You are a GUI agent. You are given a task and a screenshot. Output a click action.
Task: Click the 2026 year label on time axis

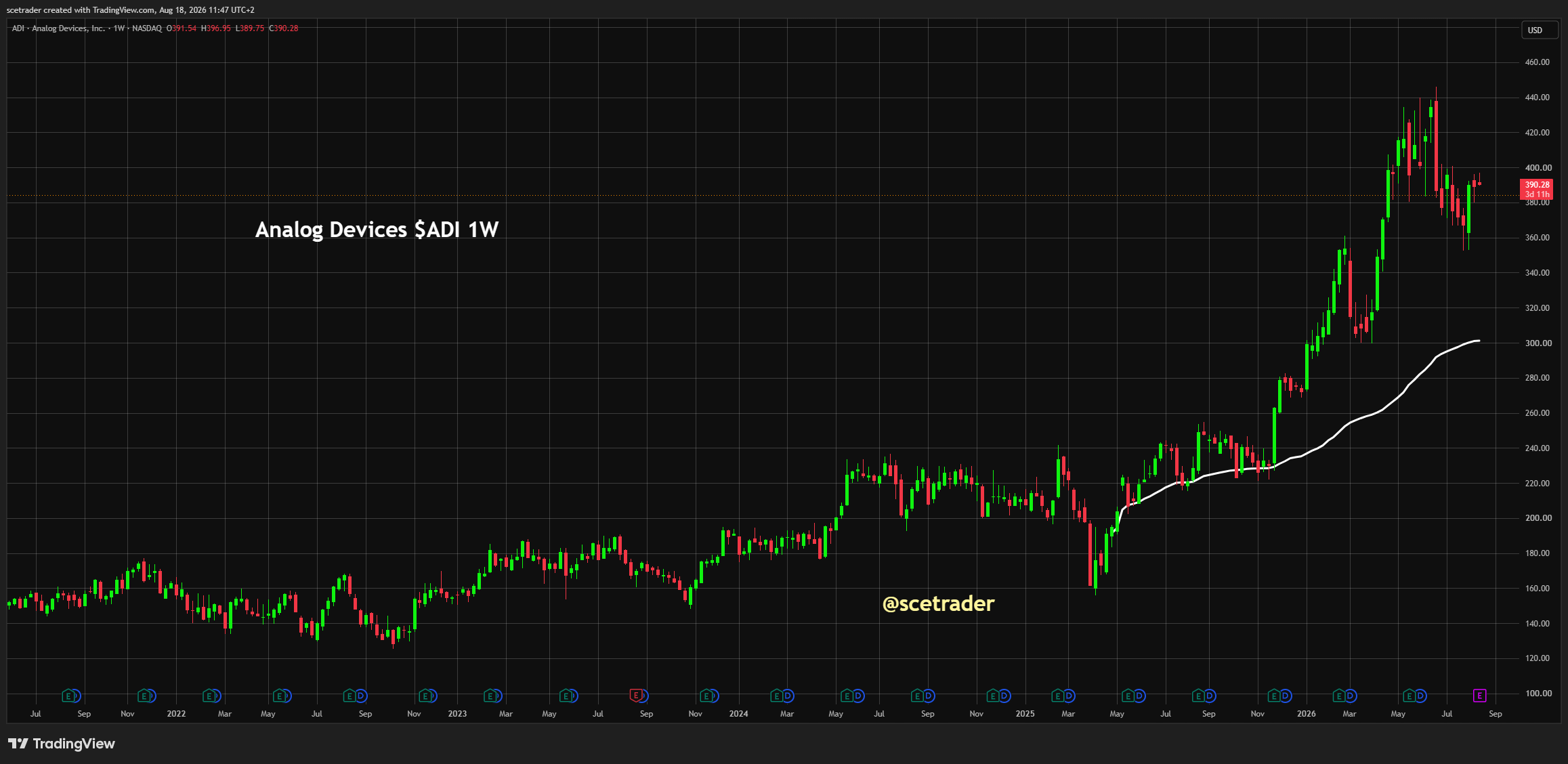[1306, 714]
